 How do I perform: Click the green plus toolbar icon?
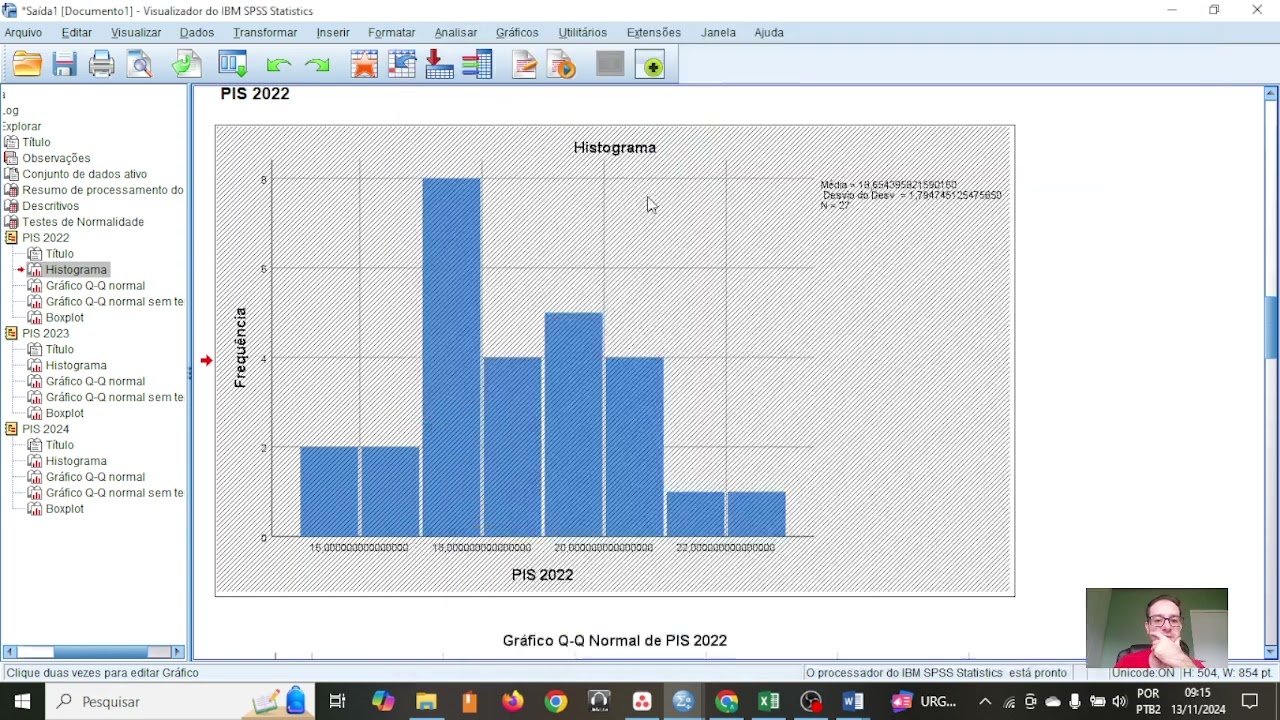(652, 66)
